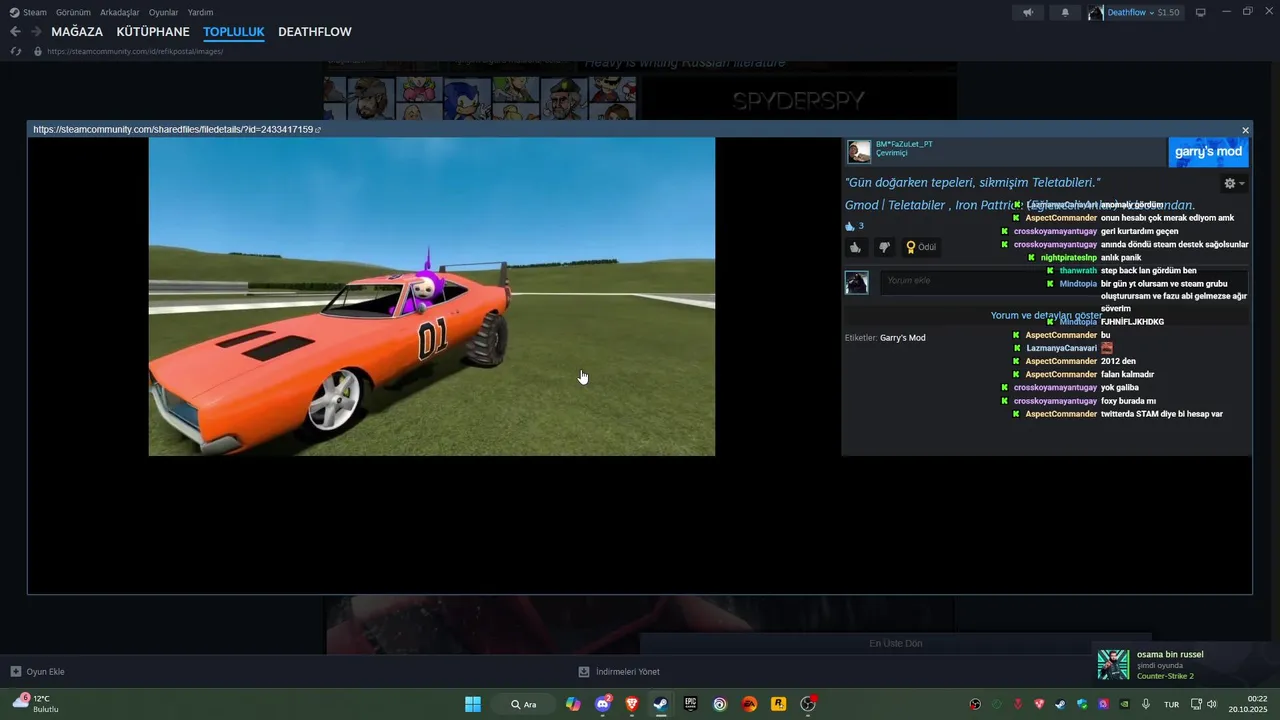Click the wallet balance $1.50
The width and height of the screenshot is (1280, 720).
[1168, 12]
